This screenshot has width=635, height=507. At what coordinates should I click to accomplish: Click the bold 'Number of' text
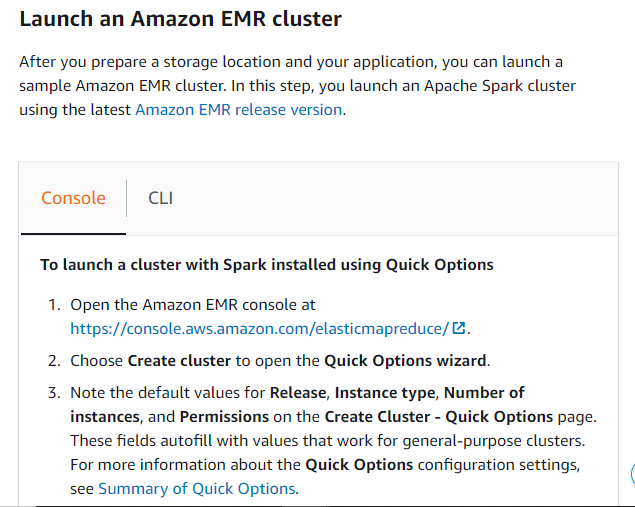[484, 393]
